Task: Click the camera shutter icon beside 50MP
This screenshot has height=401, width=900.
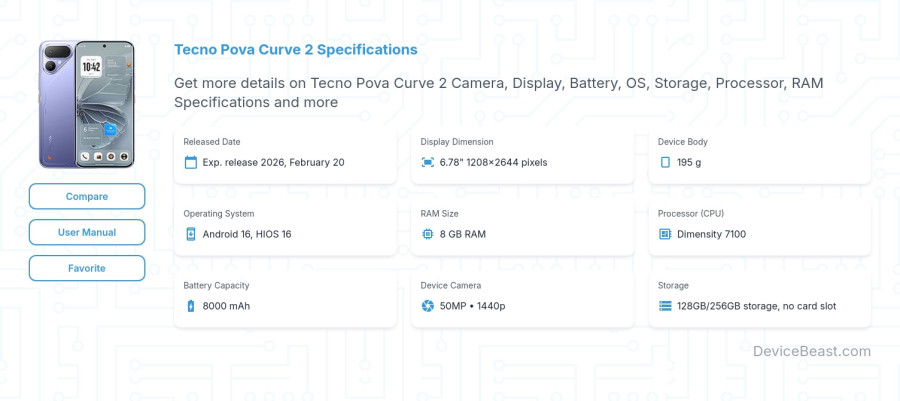Action: pyautogui.click(x=428, y=306)
